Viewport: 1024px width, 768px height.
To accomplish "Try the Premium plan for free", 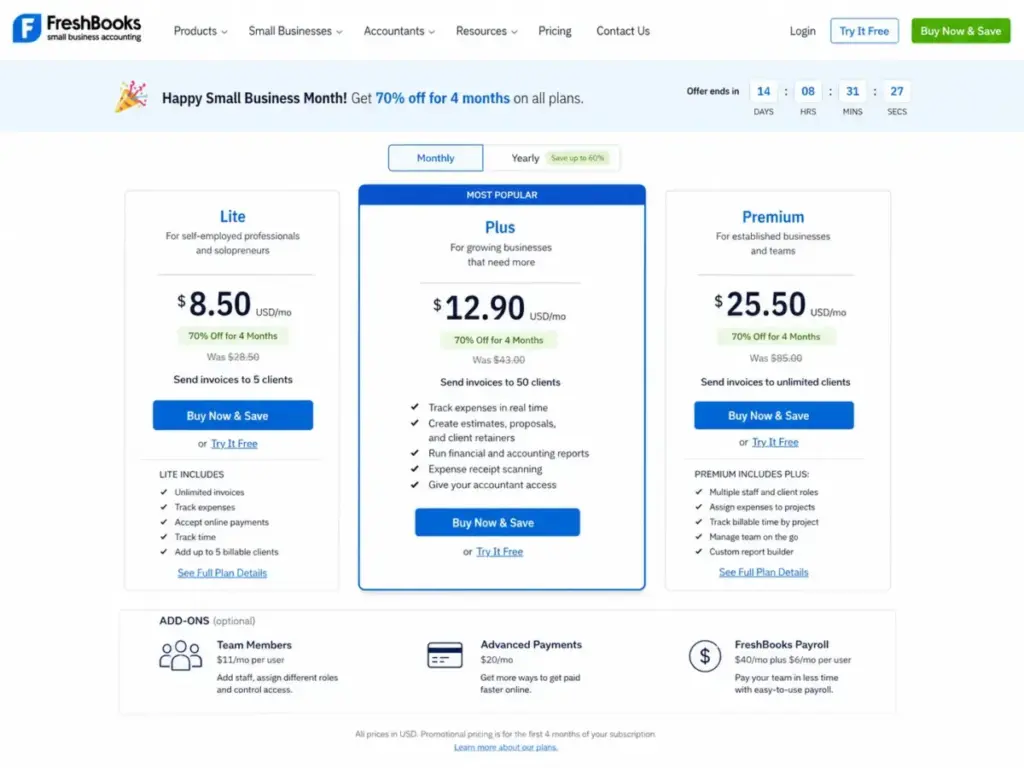I will coord(775,442).
